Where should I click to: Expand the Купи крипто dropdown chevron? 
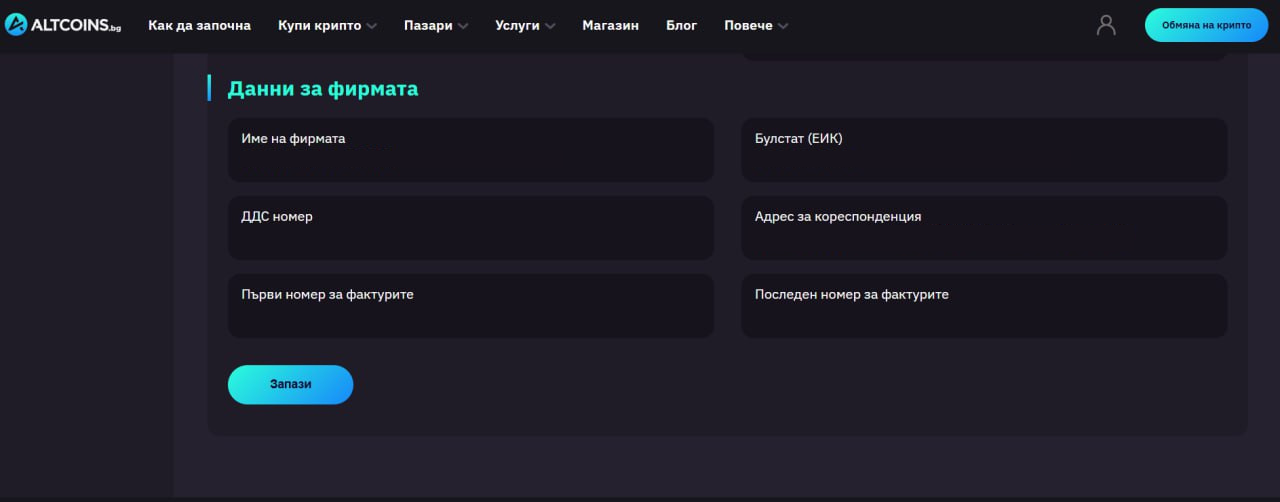[x=372, y=26]
